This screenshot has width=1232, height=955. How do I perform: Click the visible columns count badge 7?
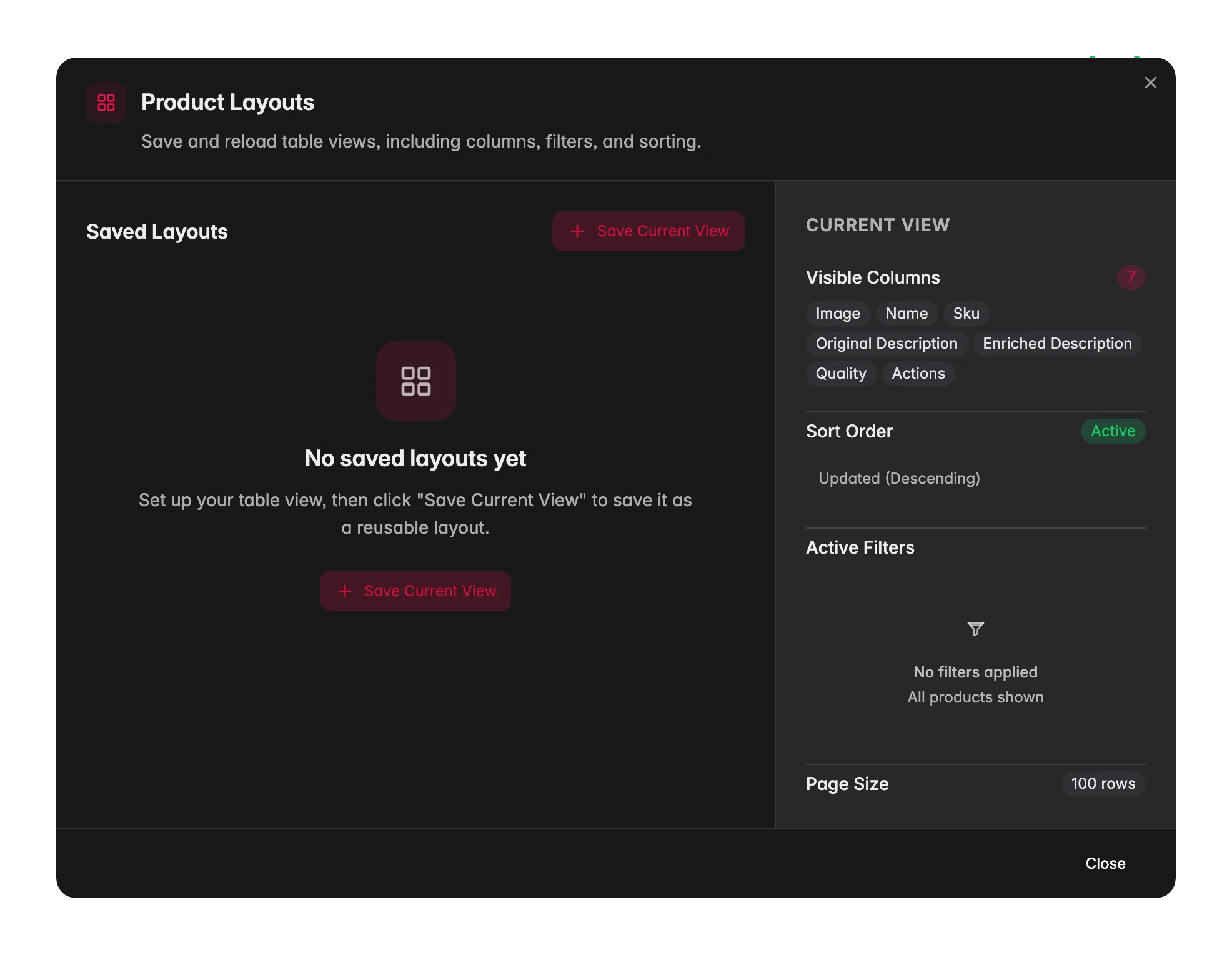1131,277
